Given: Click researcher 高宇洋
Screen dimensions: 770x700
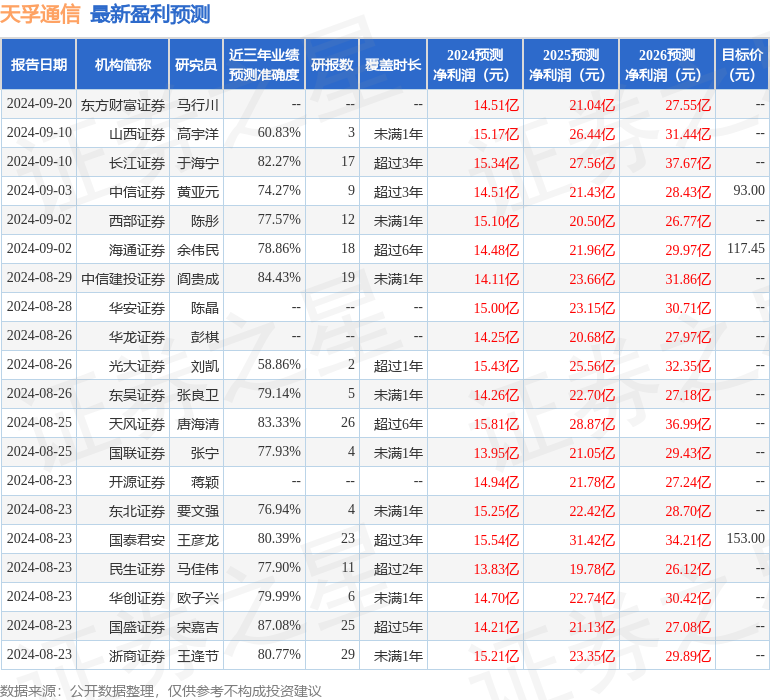Looking at the screenshot, I should 198,134.
